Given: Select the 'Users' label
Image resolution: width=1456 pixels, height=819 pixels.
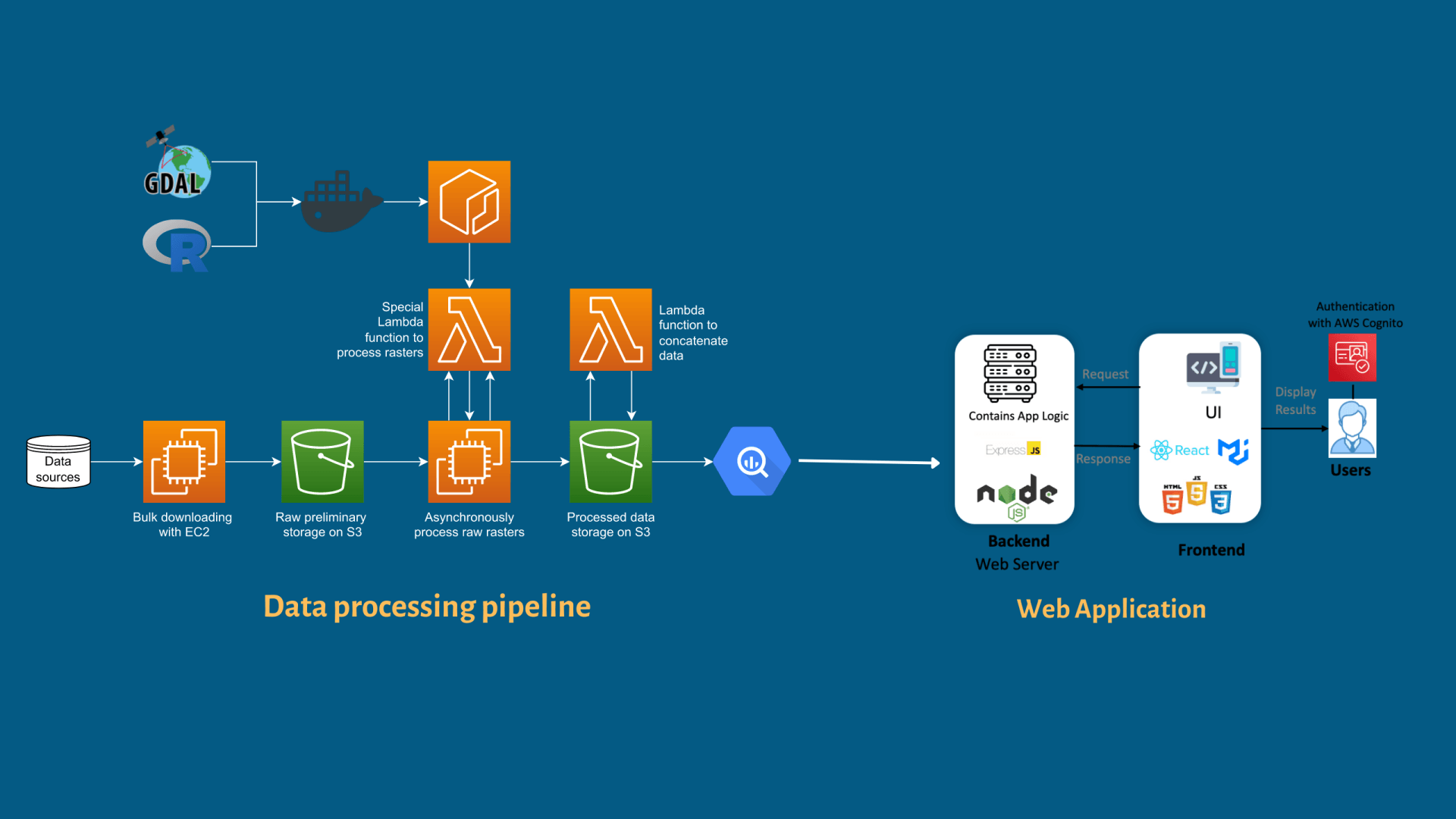Looking at the screenshot, I should pos(1351,471).
